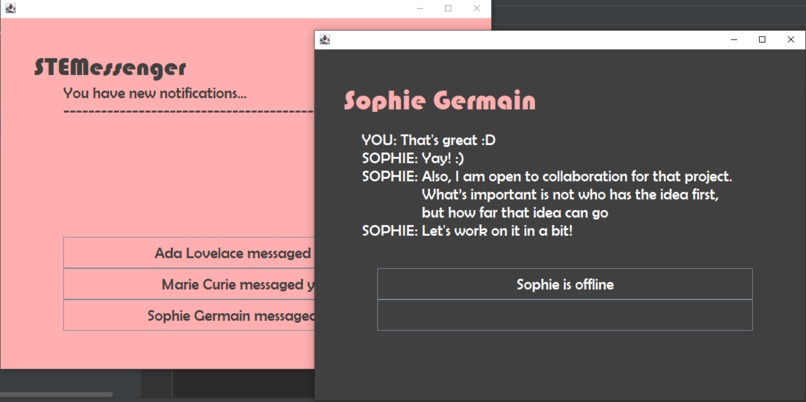The image size is (806, 402).
Task: Open the Marie Curie messaged notification
Action: click(x=189, y=284)
